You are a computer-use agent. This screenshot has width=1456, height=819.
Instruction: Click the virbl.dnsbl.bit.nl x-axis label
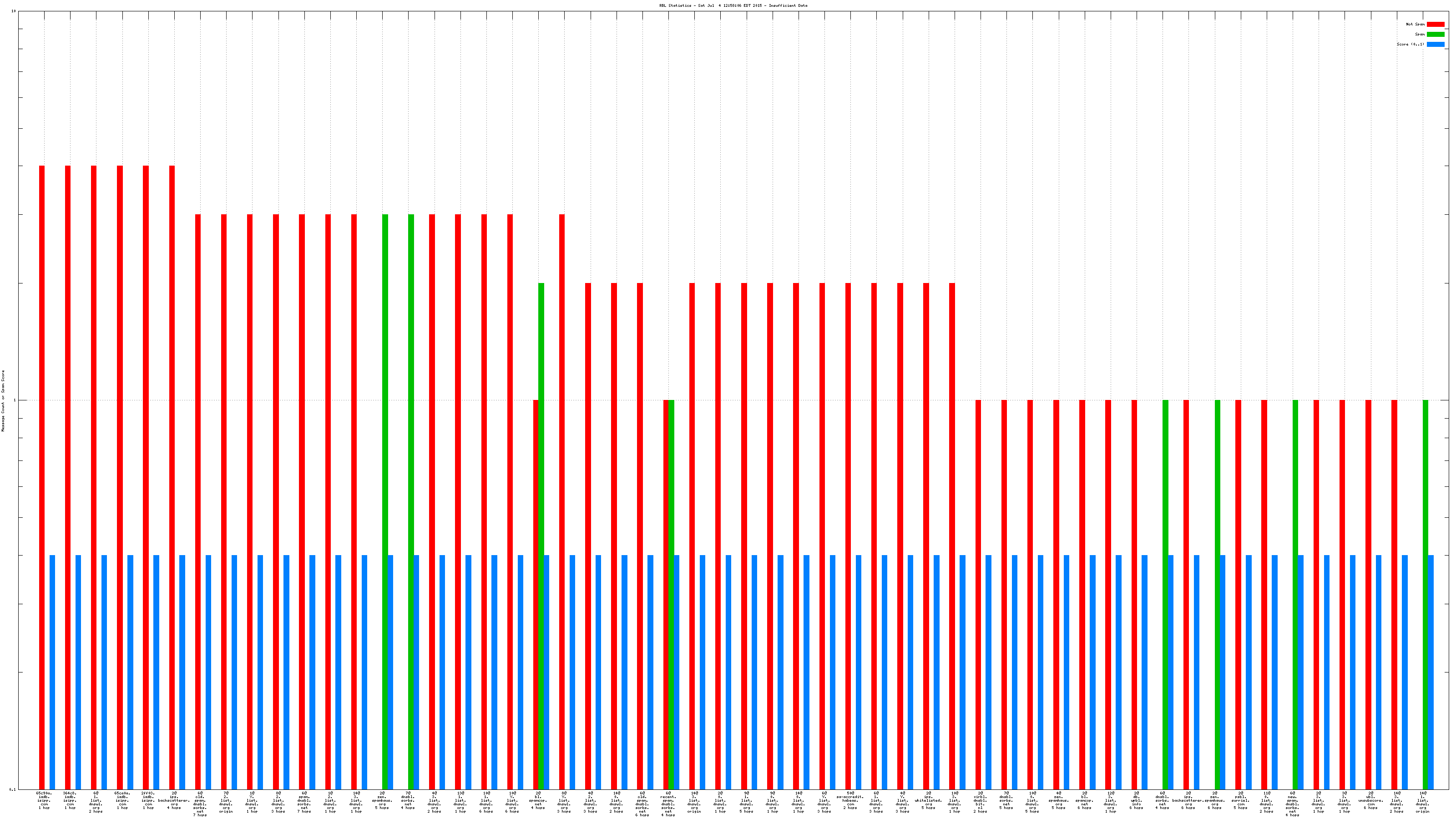(980, 802)
